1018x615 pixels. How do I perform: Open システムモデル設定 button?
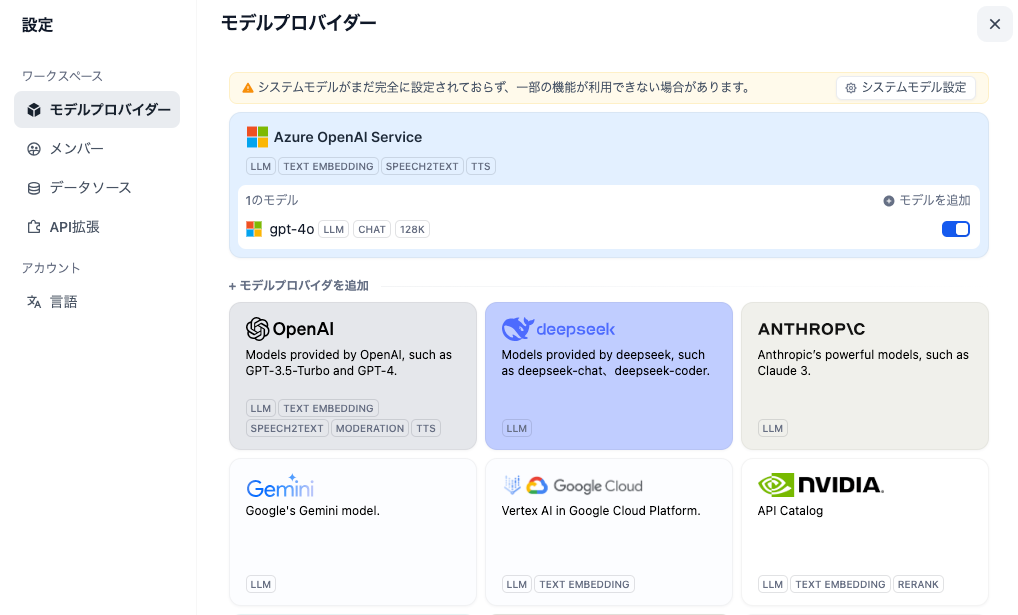pos(906,88)
